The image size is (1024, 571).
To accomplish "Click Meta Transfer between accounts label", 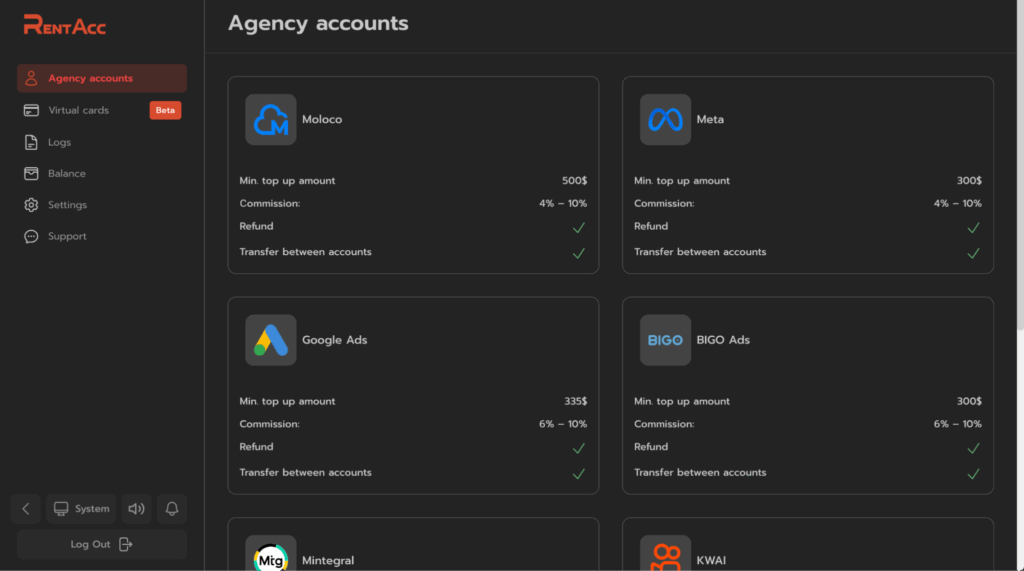I will click(700, 252).
